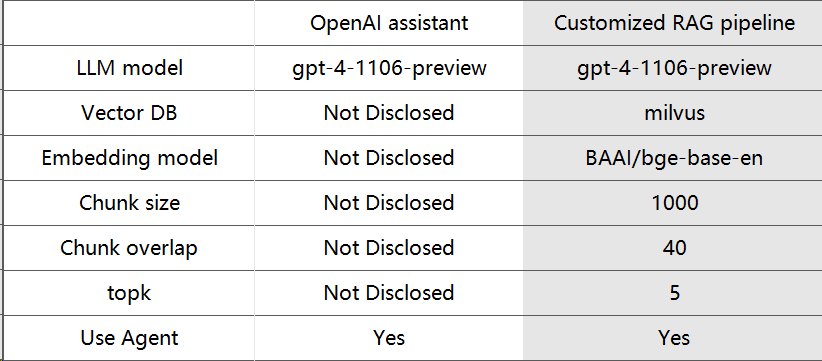The image size is (822, 361).
Task: Click the cell containing 40
Action: tap(674, 248)
